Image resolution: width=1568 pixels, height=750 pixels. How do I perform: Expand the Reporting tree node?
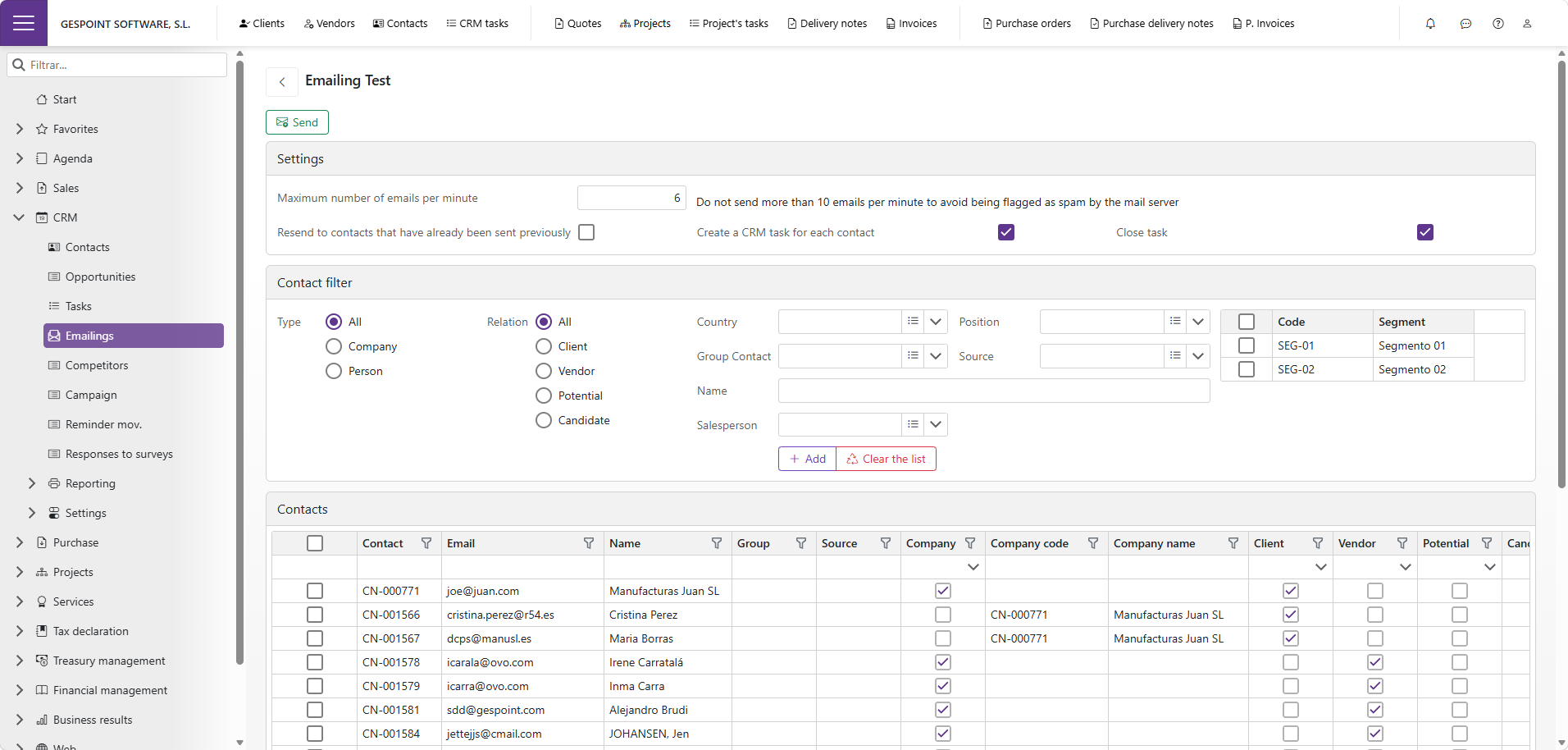(x=32, y=483)
